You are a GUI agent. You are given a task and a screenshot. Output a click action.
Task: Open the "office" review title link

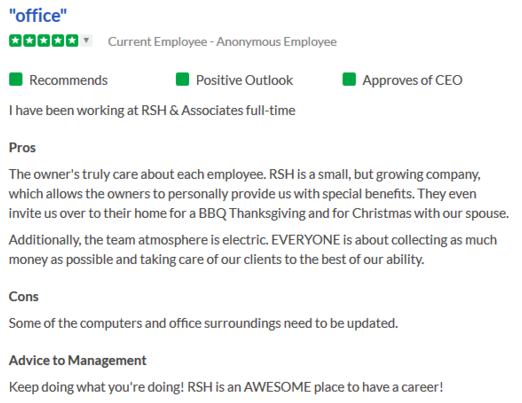tap(38, 16)
